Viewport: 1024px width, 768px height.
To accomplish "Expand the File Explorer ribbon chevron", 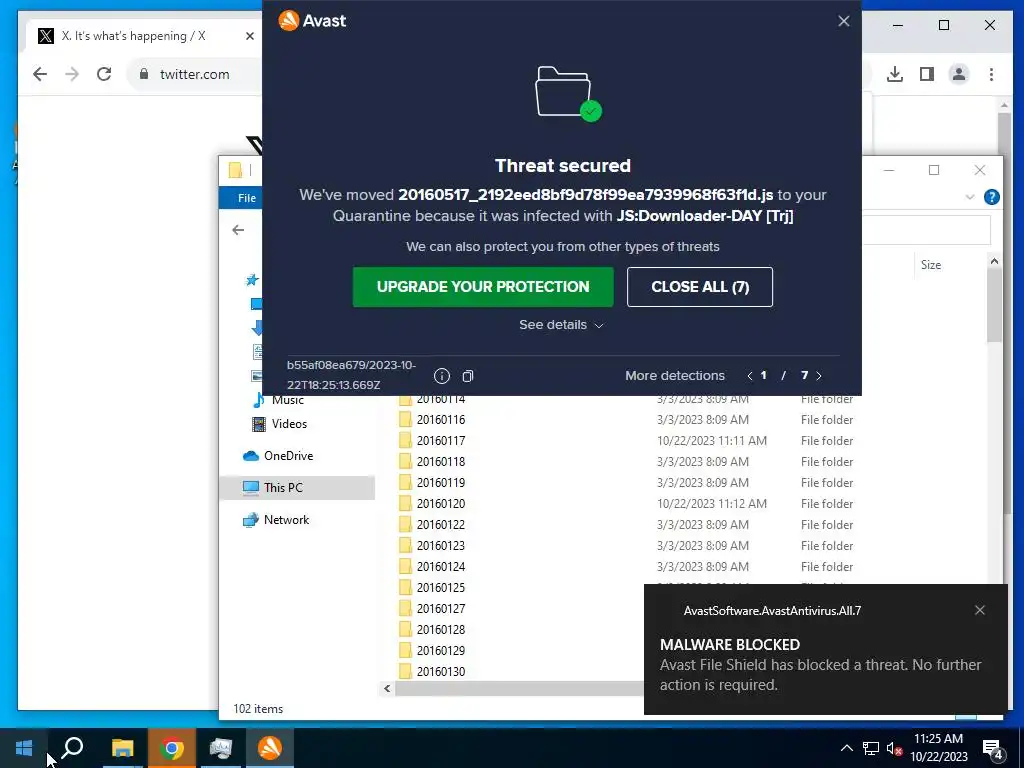I will [x=970, y=197].
